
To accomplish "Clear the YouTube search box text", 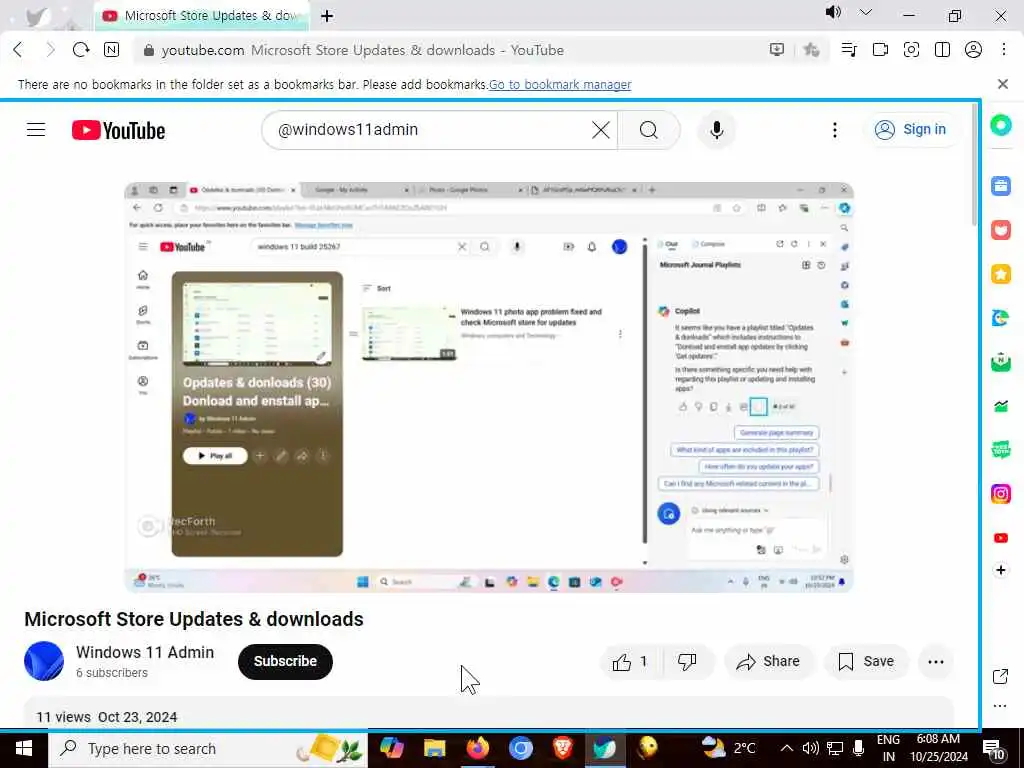I will (x=600, y=130).
